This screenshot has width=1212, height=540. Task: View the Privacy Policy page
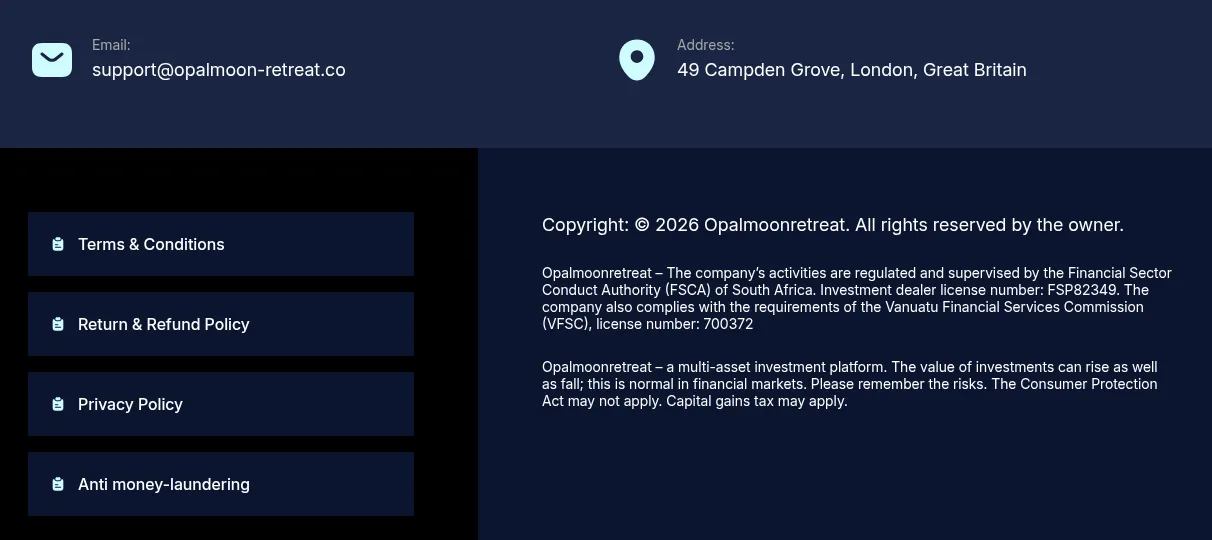(x=221, y=404)
